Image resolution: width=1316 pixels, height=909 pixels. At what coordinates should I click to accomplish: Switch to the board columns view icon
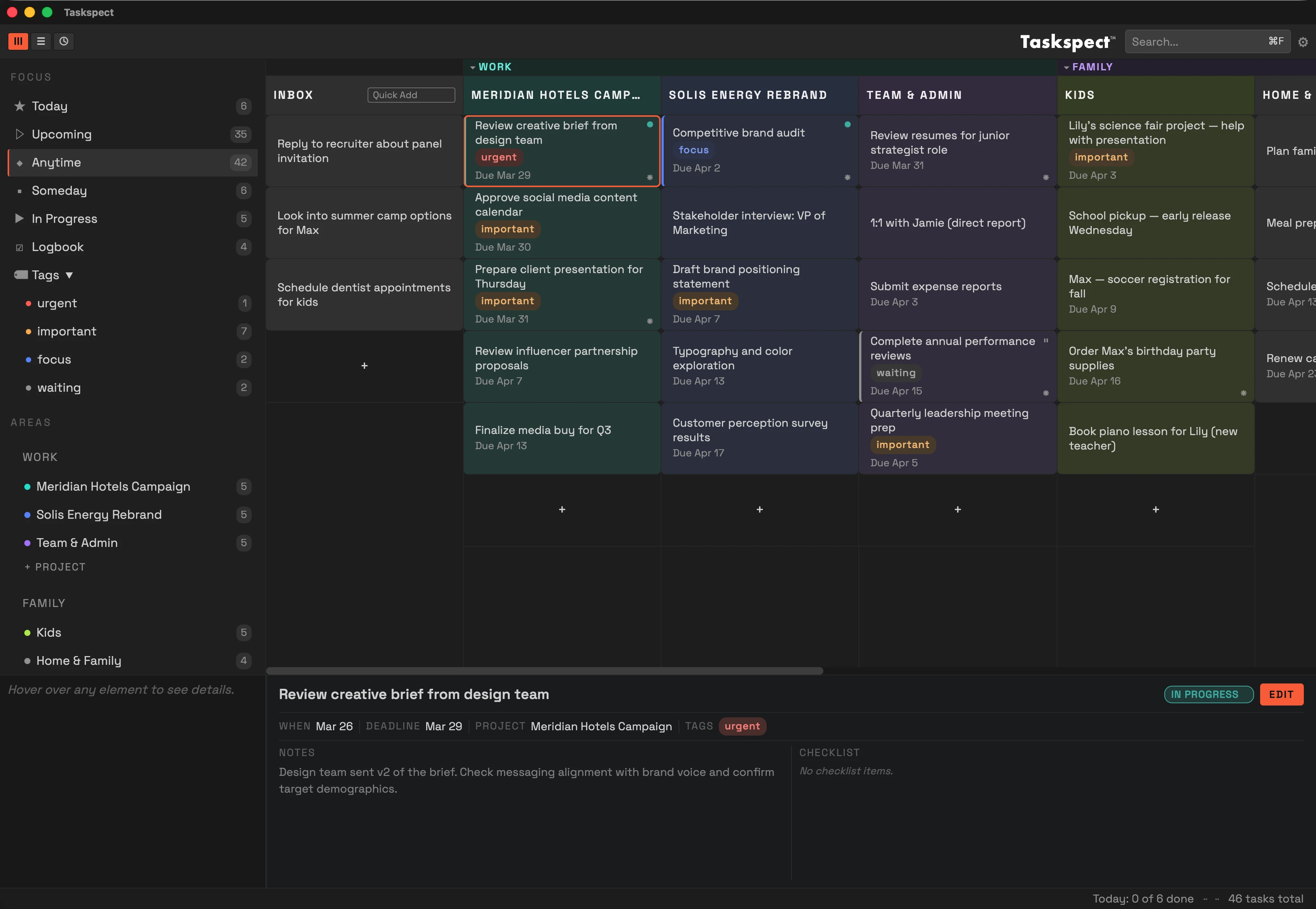pyautogui.click(x=18, y=41)
